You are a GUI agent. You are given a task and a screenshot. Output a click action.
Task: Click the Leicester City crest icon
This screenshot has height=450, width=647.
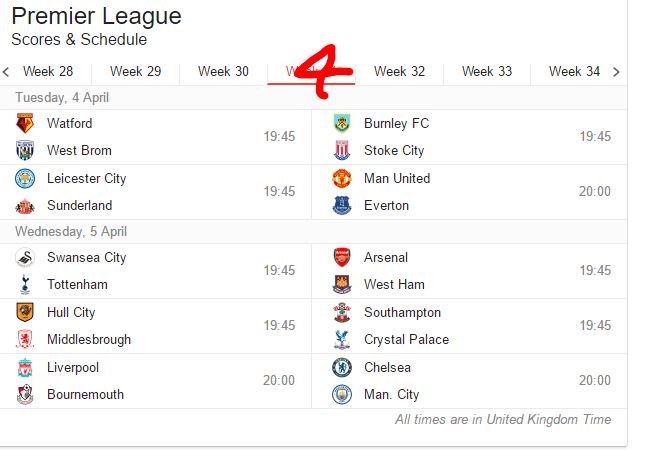pos(25,179)
